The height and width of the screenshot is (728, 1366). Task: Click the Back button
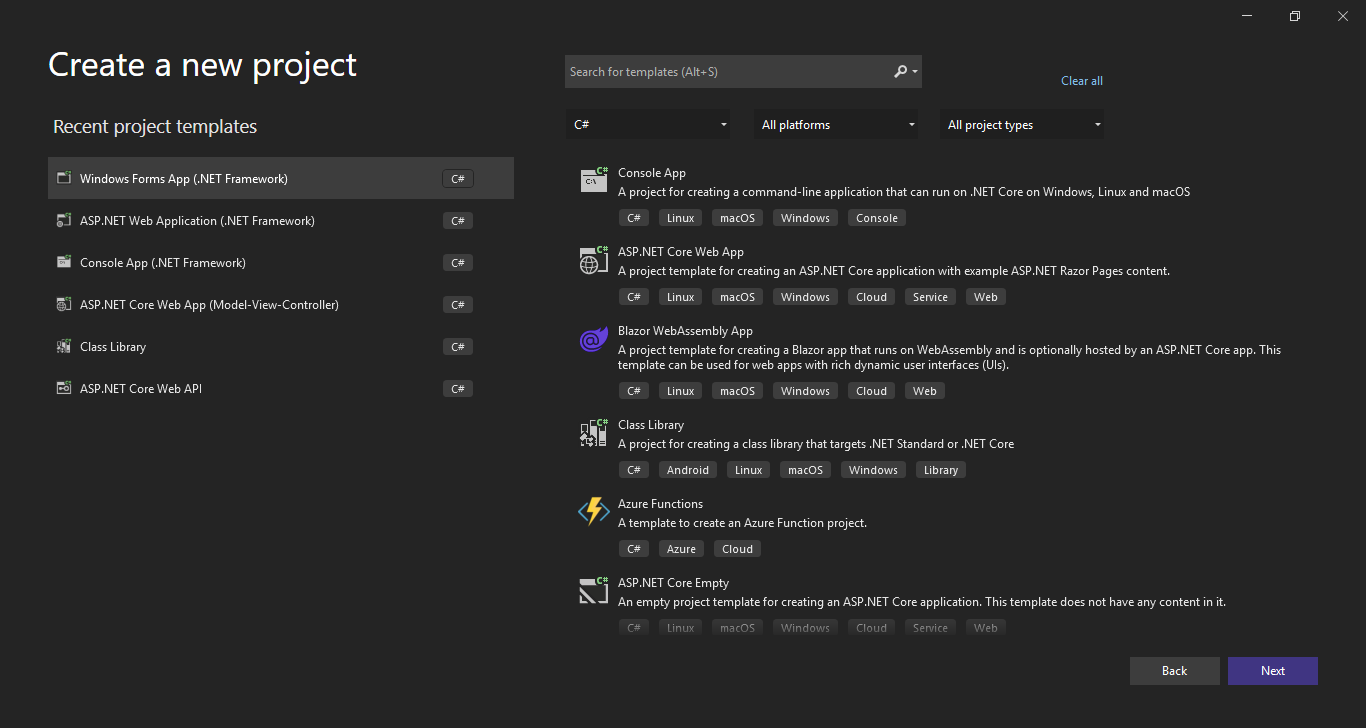click(x=1175, y=671)
